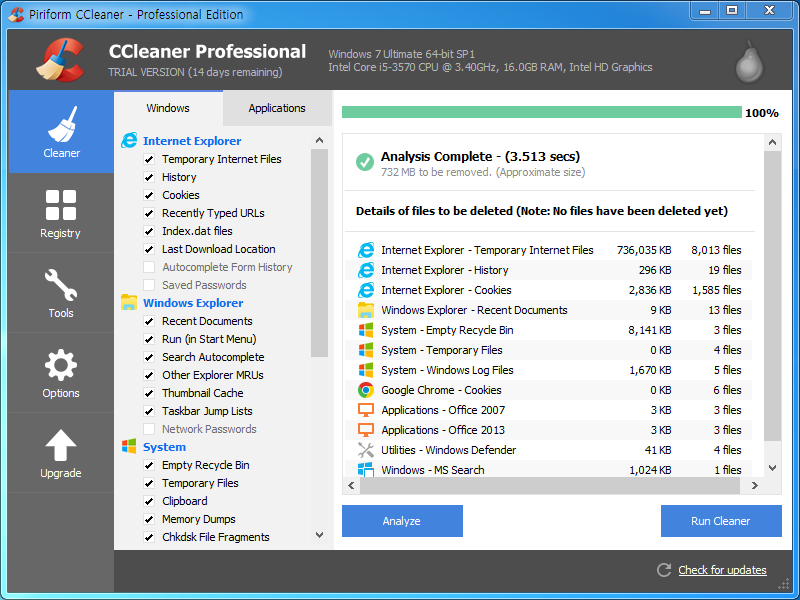This screenshot has width=800, height=600.
Task: Click the CCleaner logo in the header
Action: 61,60
